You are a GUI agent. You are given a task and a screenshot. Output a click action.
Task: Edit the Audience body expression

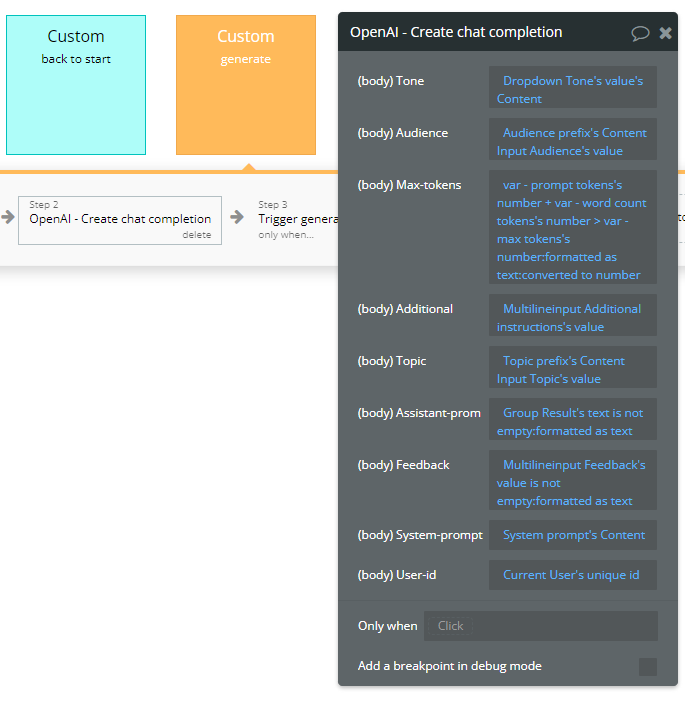coord(573,139)
